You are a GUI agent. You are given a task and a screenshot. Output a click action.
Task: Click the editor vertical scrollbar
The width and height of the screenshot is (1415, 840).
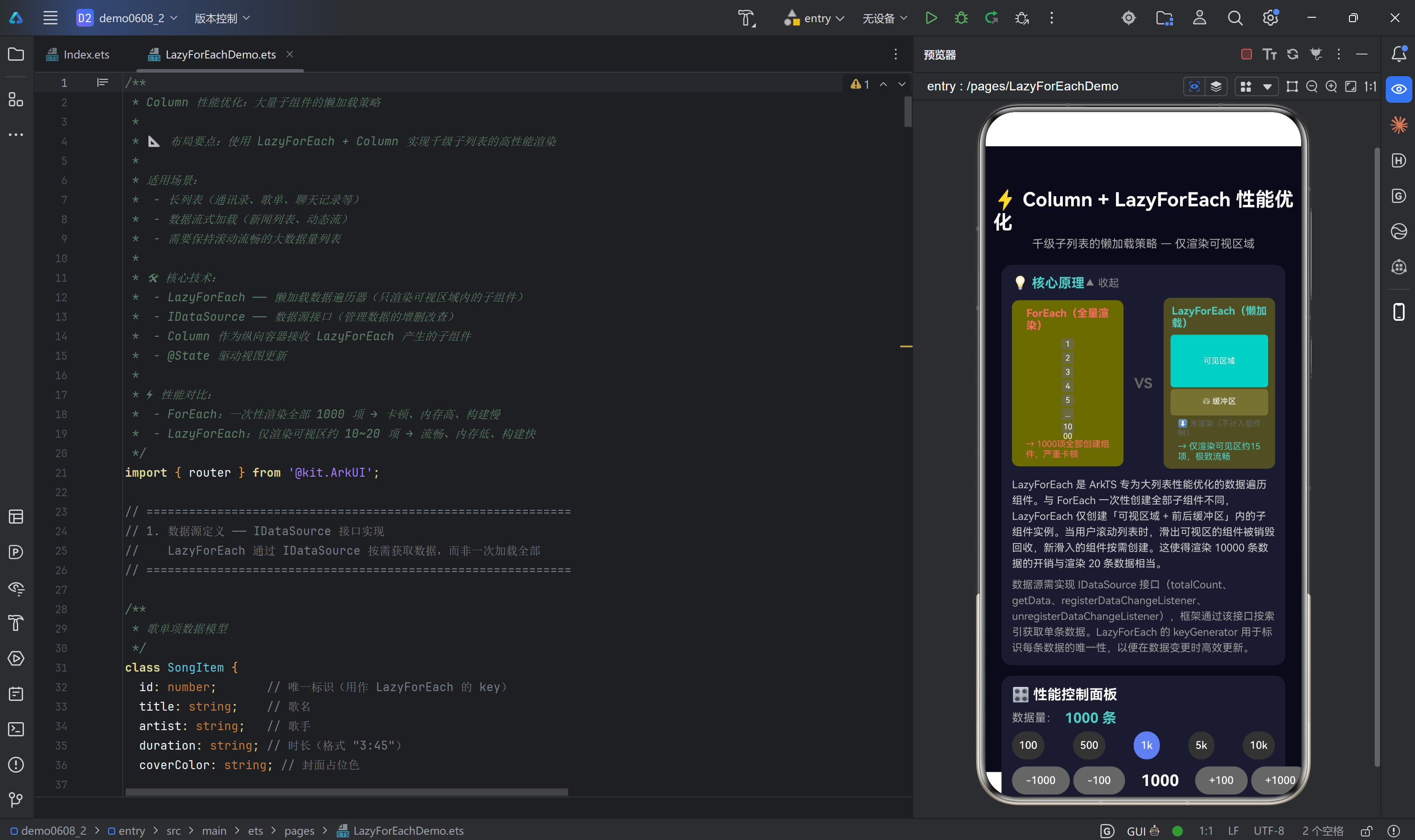(x=908, y=112)
